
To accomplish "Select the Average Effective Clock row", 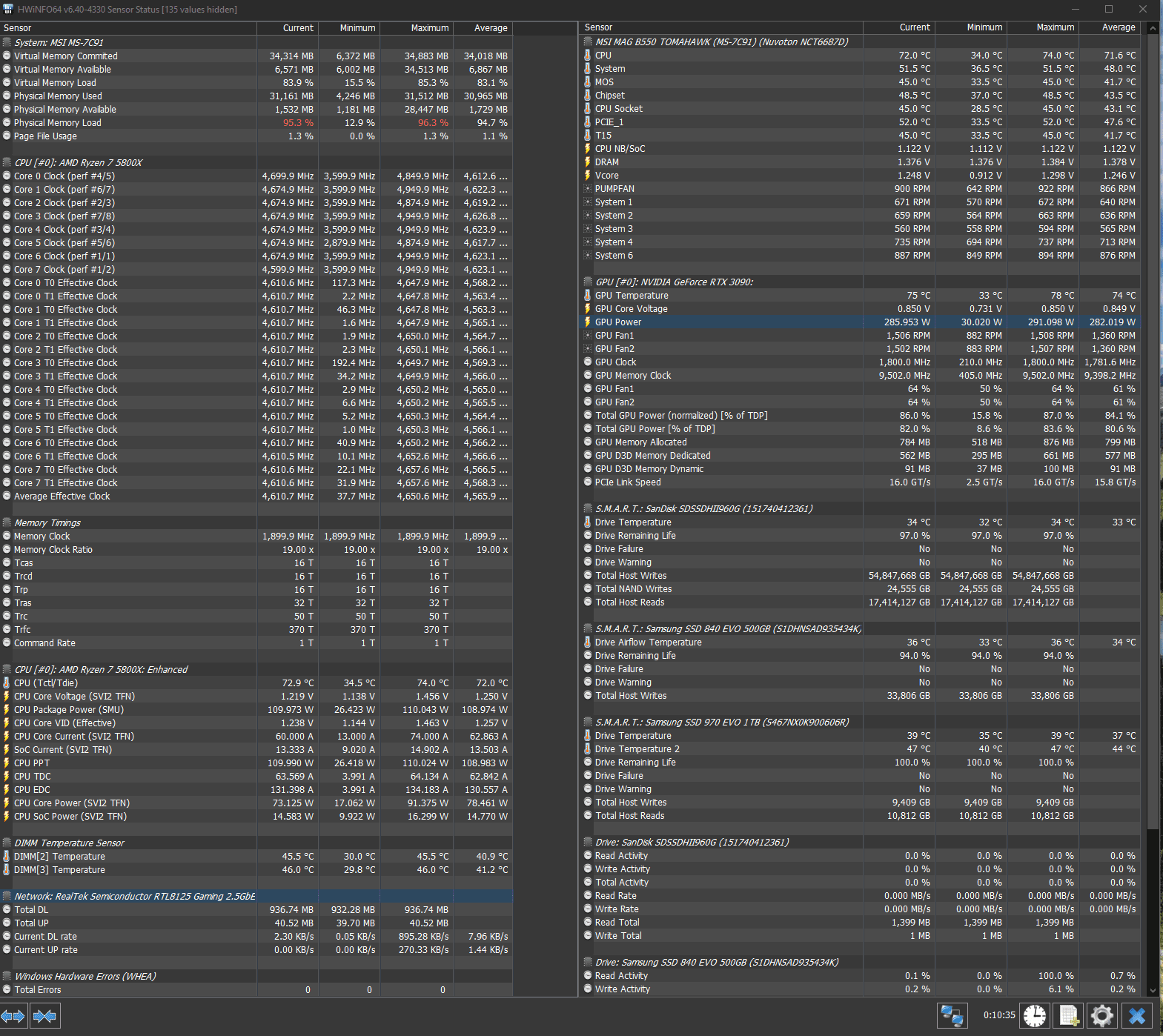I will [256, 496].
